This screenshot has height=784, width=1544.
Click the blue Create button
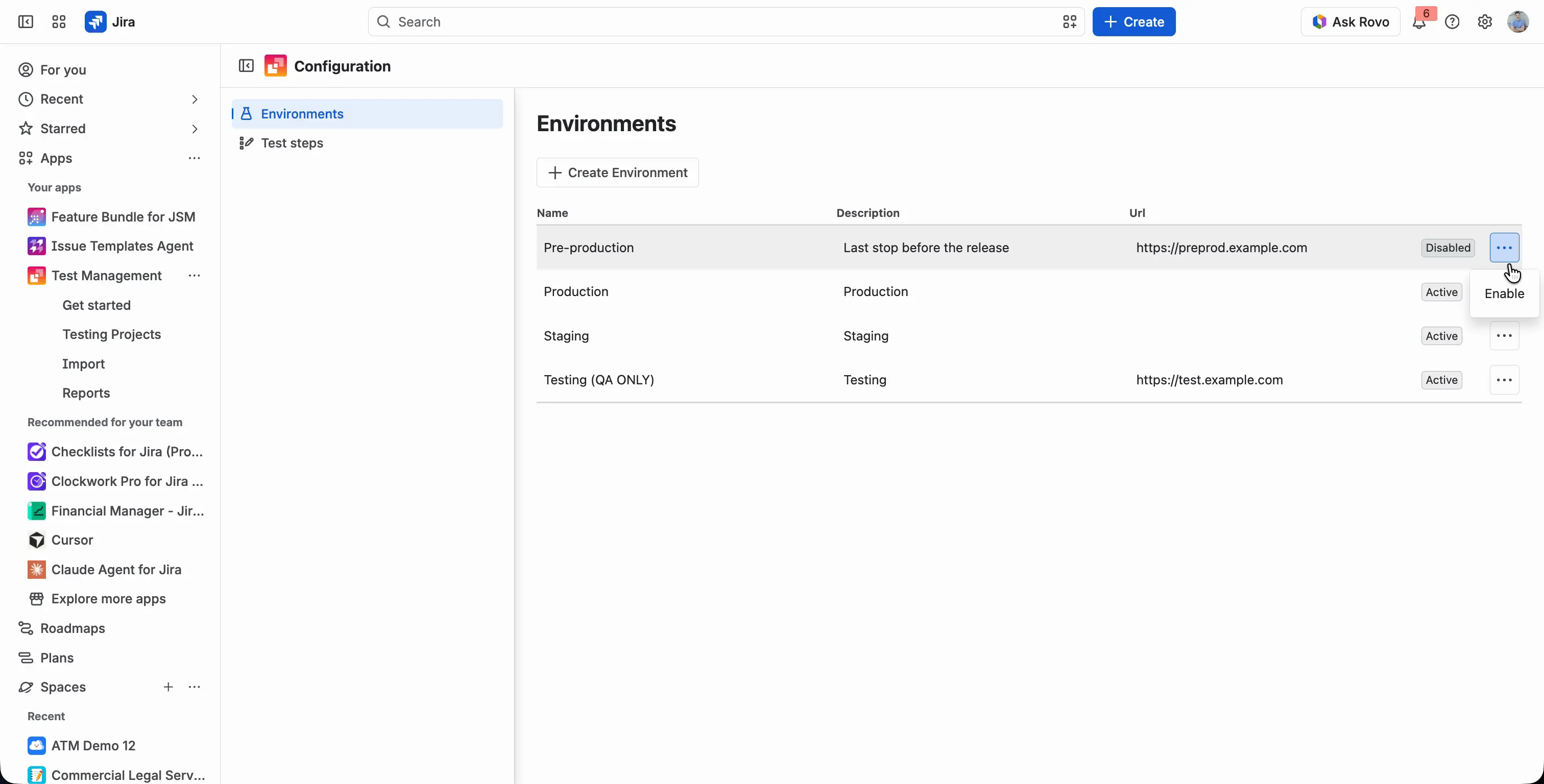pyautogui.click(x=1133, y=22)
